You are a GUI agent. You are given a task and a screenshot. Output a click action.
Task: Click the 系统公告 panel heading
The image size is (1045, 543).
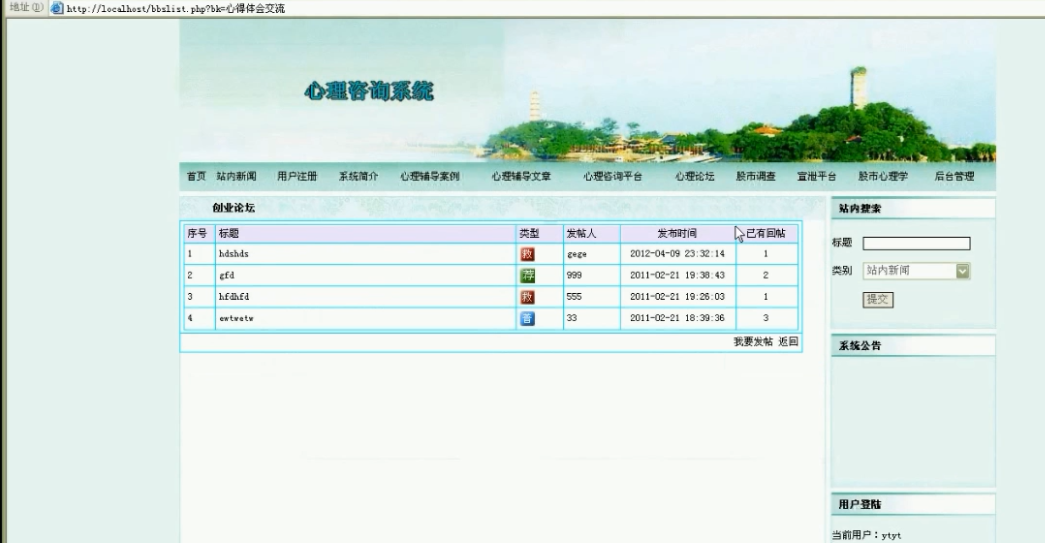(860, 346)
